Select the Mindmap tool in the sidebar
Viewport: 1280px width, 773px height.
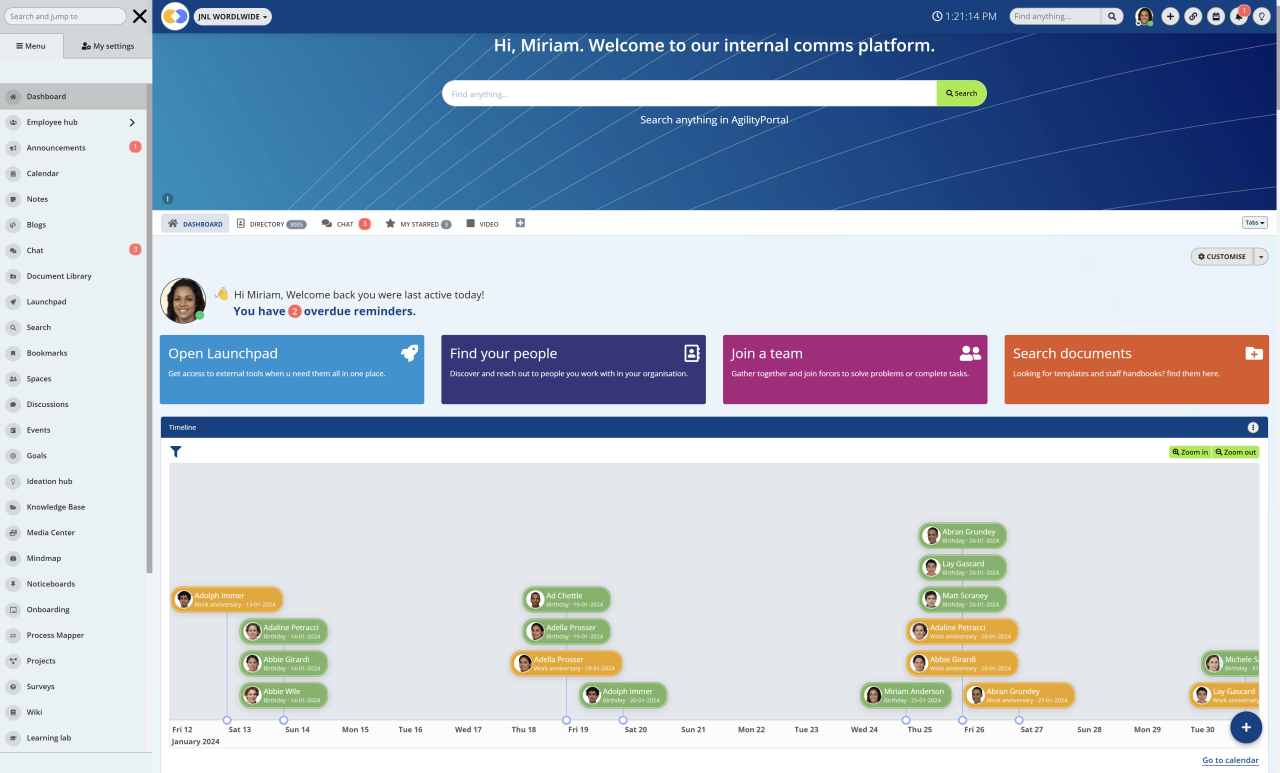pyautogui.click(x=45, y=558)
